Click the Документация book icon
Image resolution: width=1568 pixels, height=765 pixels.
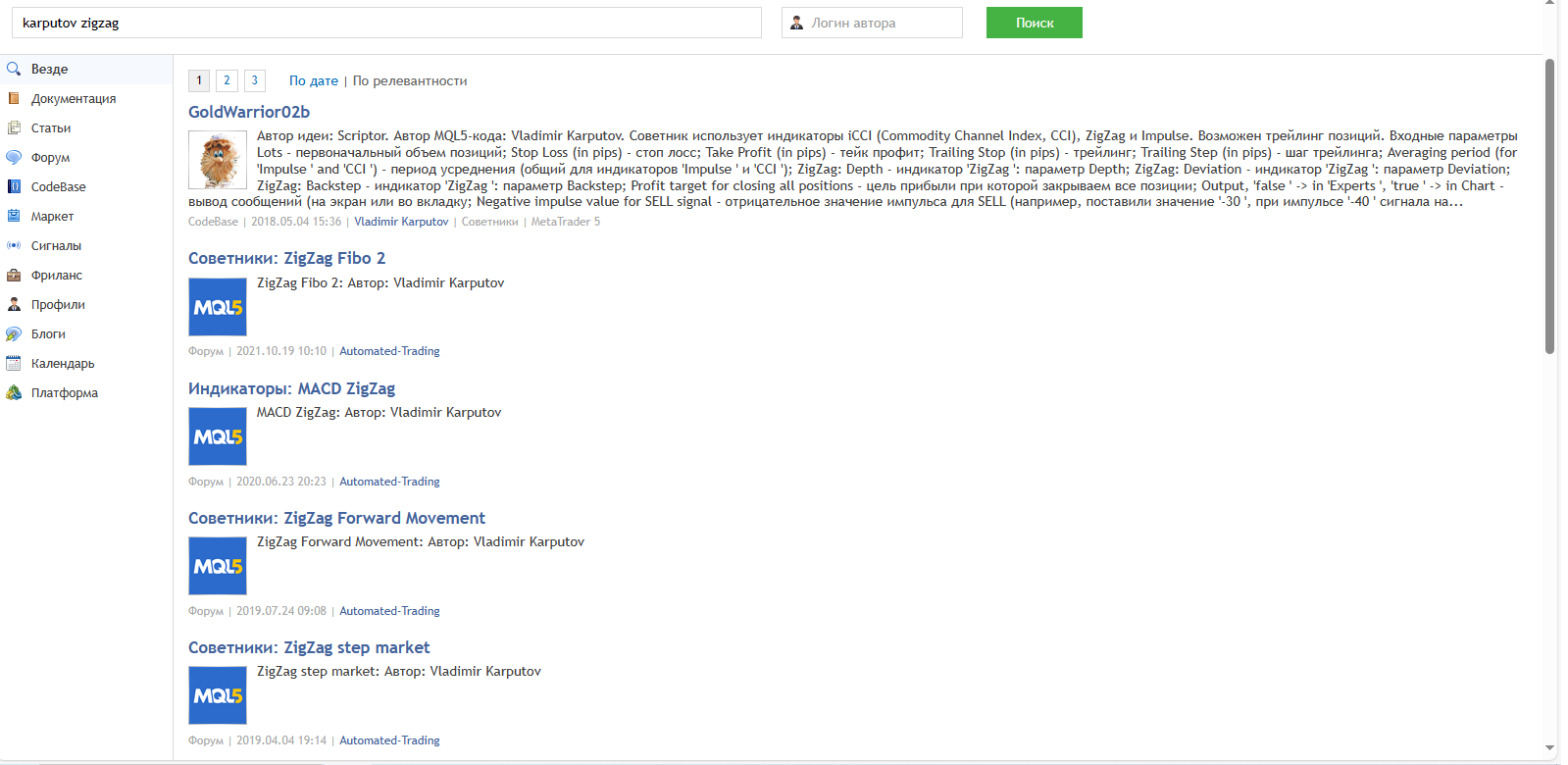pyautogui.click(x=14, y=98)
